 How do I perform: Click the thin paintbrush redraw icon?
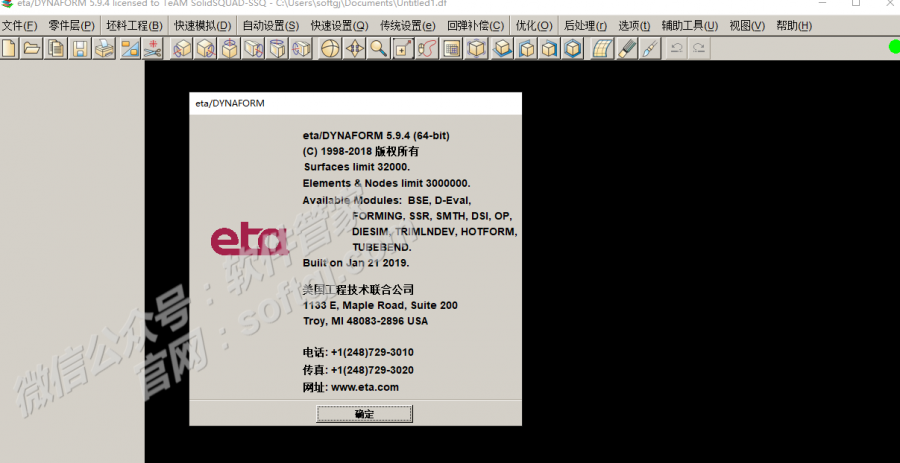tap(650, 49)
